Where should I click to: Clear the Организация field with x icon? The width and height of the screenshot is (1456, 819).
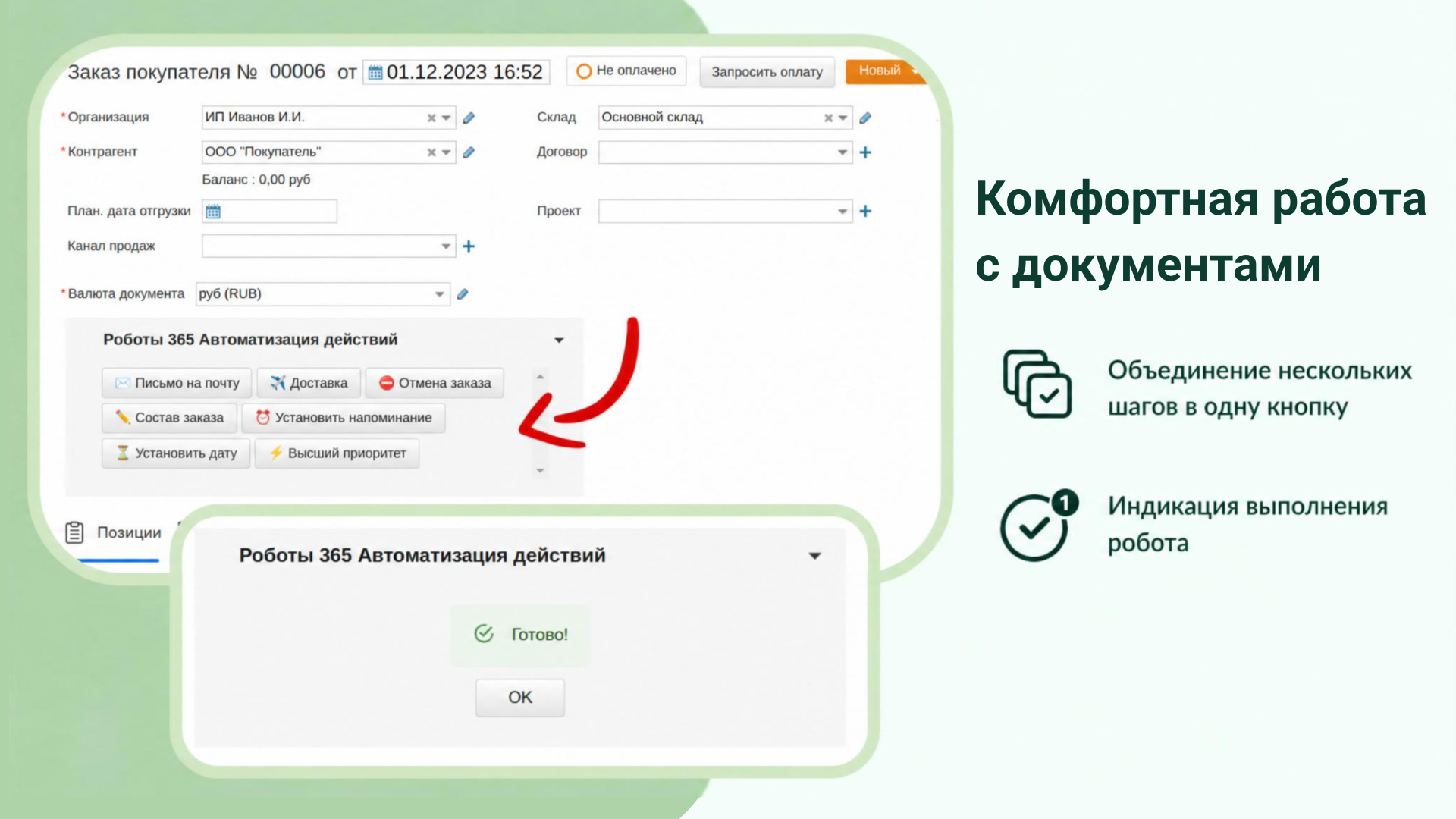tap(431, 118)
